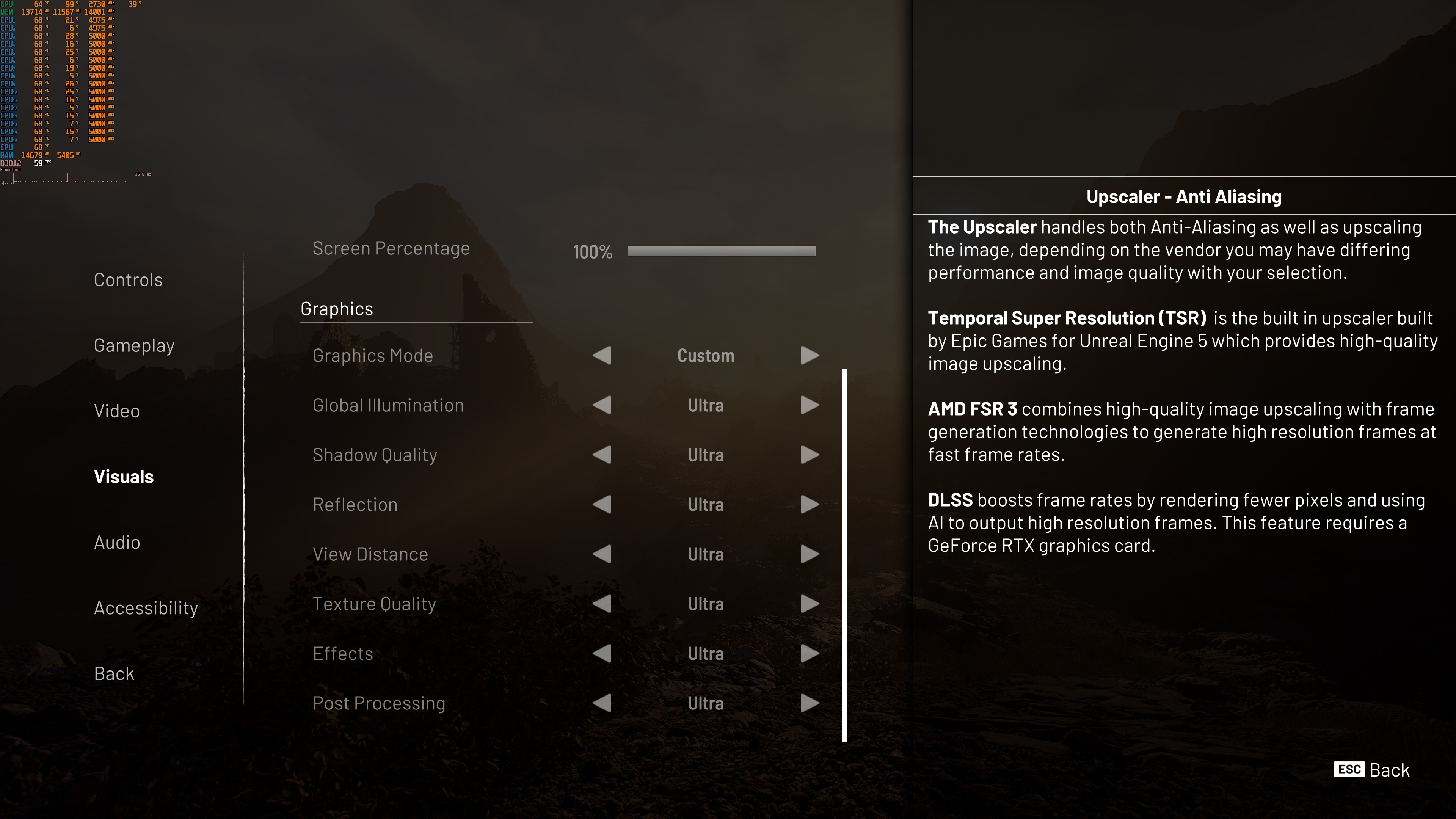Decrease Reflection quality with left arrow
Image resolution: width=1456 pixels, height=819 pixels.
click(602, 505)
